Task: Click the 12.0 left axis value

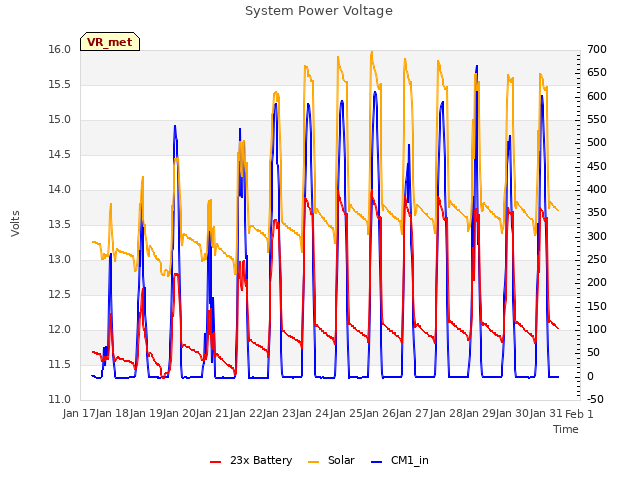Action: click(60, 330)
